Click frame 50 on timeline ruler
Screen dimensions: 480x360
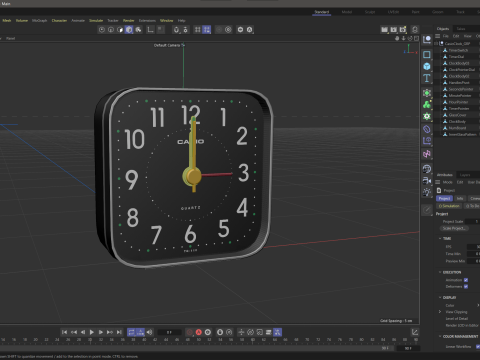[198, 340]
